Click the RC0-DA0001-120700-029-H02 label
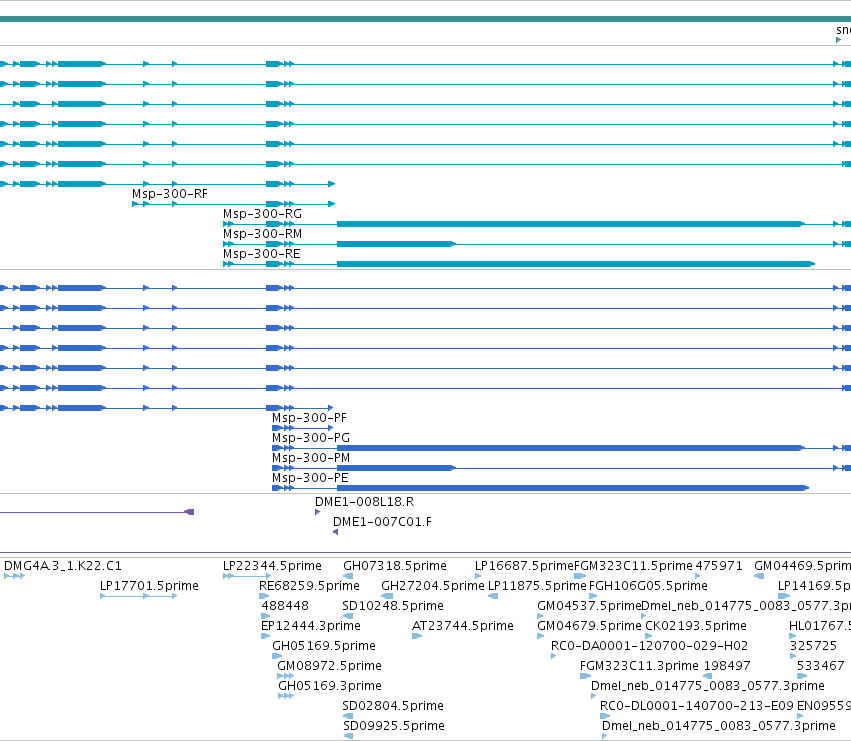The image size is (851, 741). point(650,646)
